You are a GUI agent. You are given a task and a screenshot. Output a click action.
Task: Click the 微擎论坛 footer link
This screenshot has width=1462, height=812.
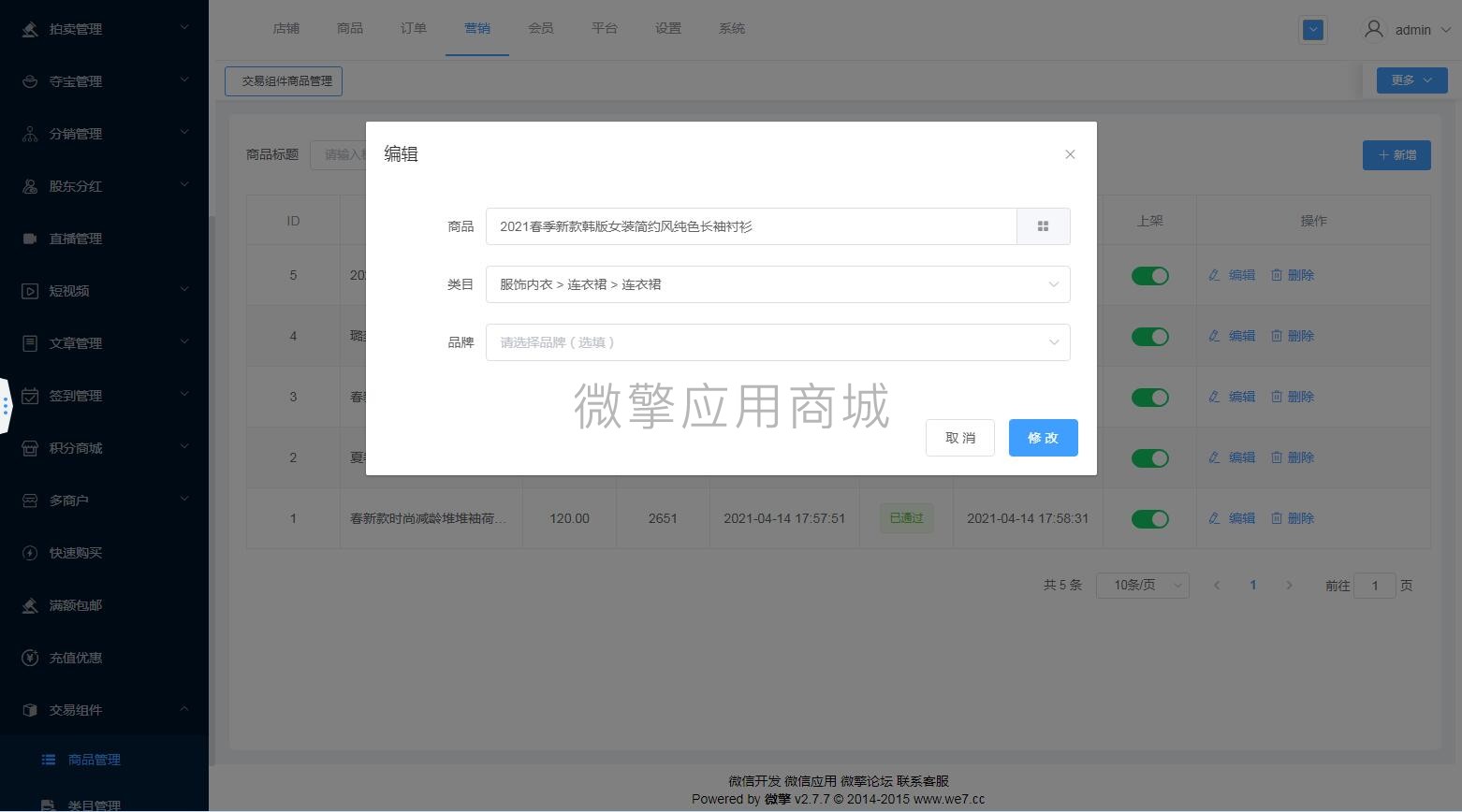pyautogui.click(x=867, y=781)
